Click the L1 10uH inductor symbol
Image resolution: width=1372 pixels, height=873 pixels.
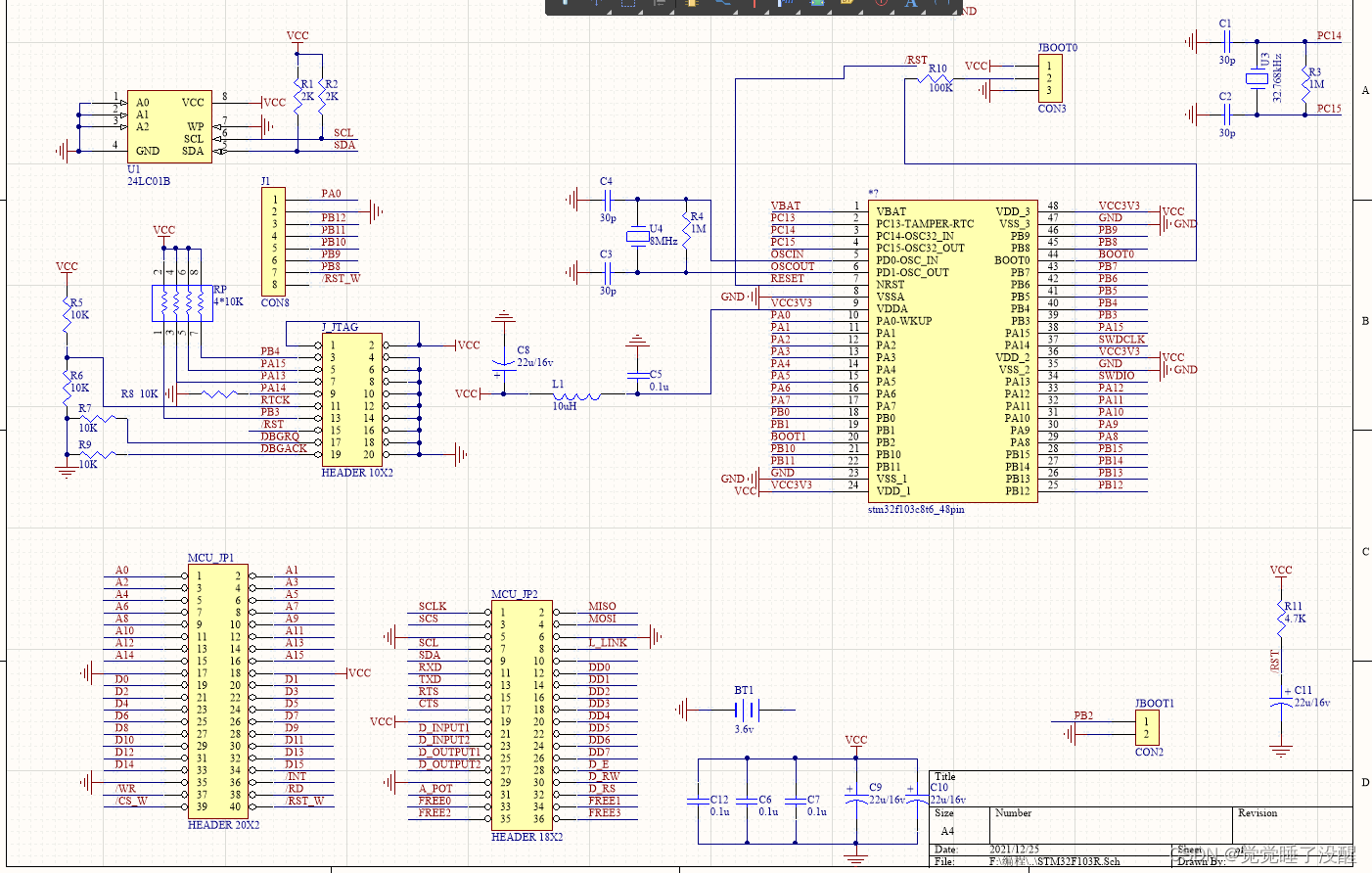pyautogui.click(x=577, y=395)
